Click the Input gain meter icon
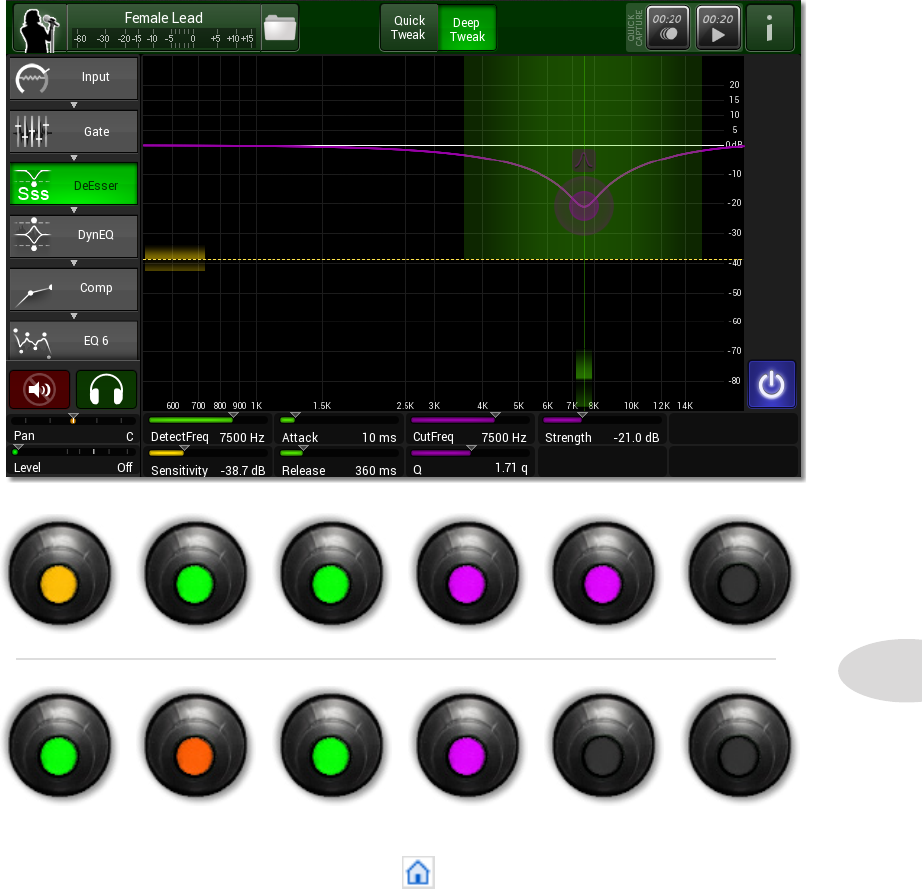The image size is (922, 889). tap(32, 79)
